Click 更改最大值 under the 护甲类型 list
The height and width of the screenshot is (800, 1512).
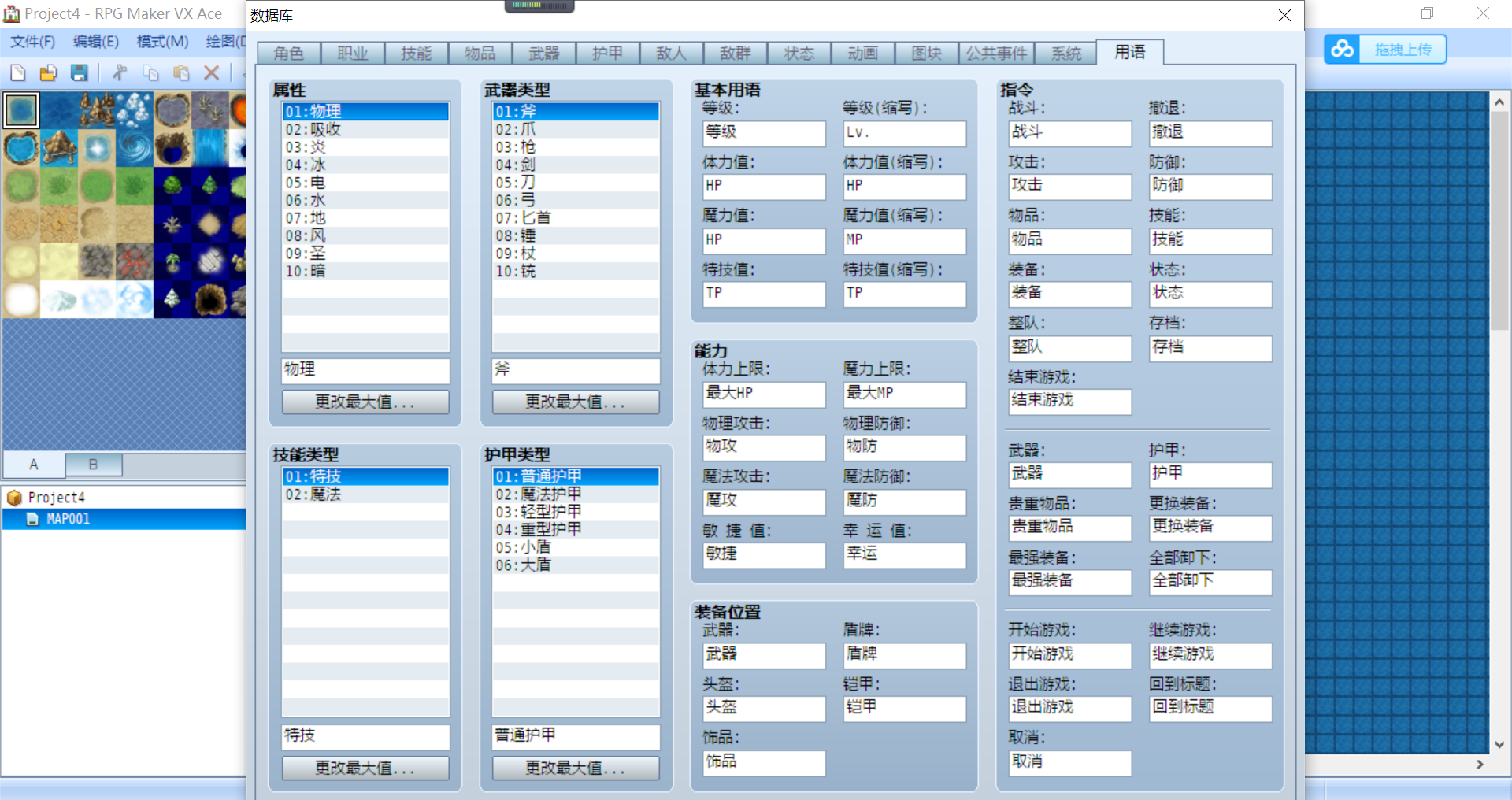[x=576, y=768]
